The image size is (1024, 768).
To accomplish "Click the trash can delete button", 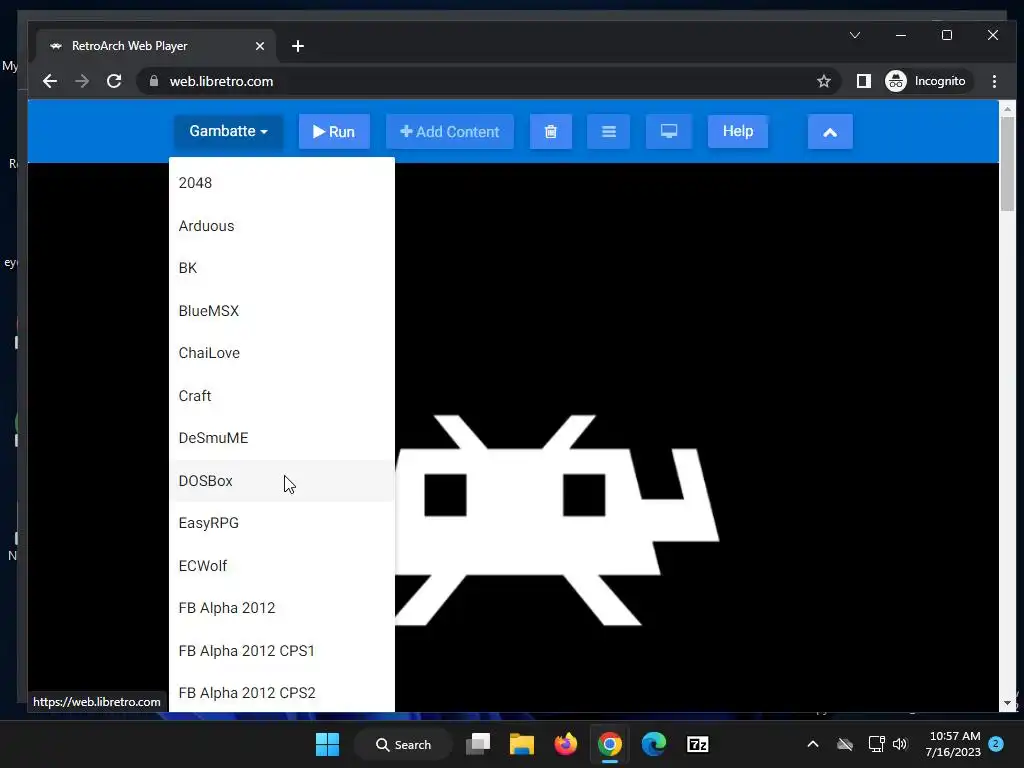I will [551, 132].
